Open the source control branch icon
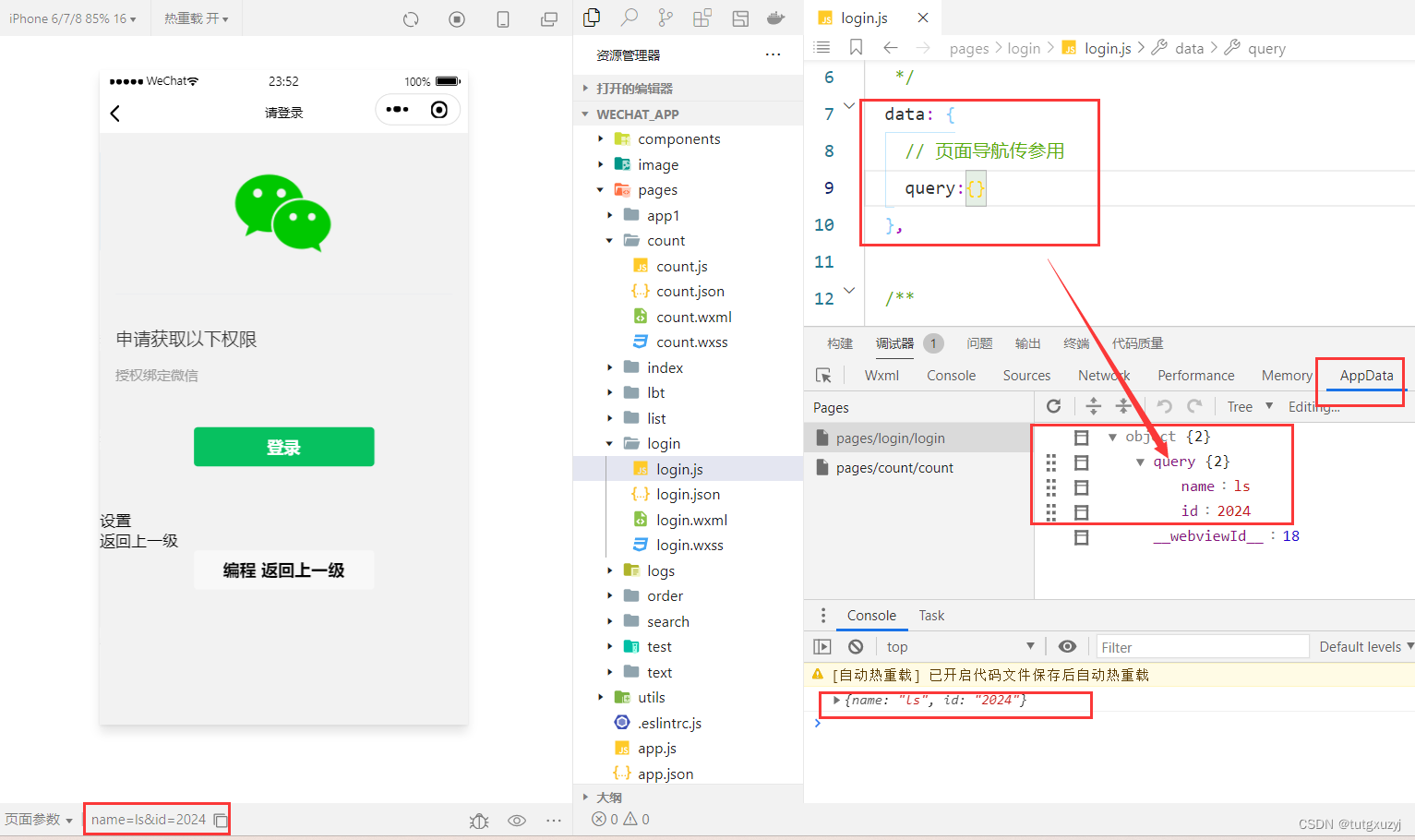1415x840 pixels. pyautogui.click(x=666, y=18)
